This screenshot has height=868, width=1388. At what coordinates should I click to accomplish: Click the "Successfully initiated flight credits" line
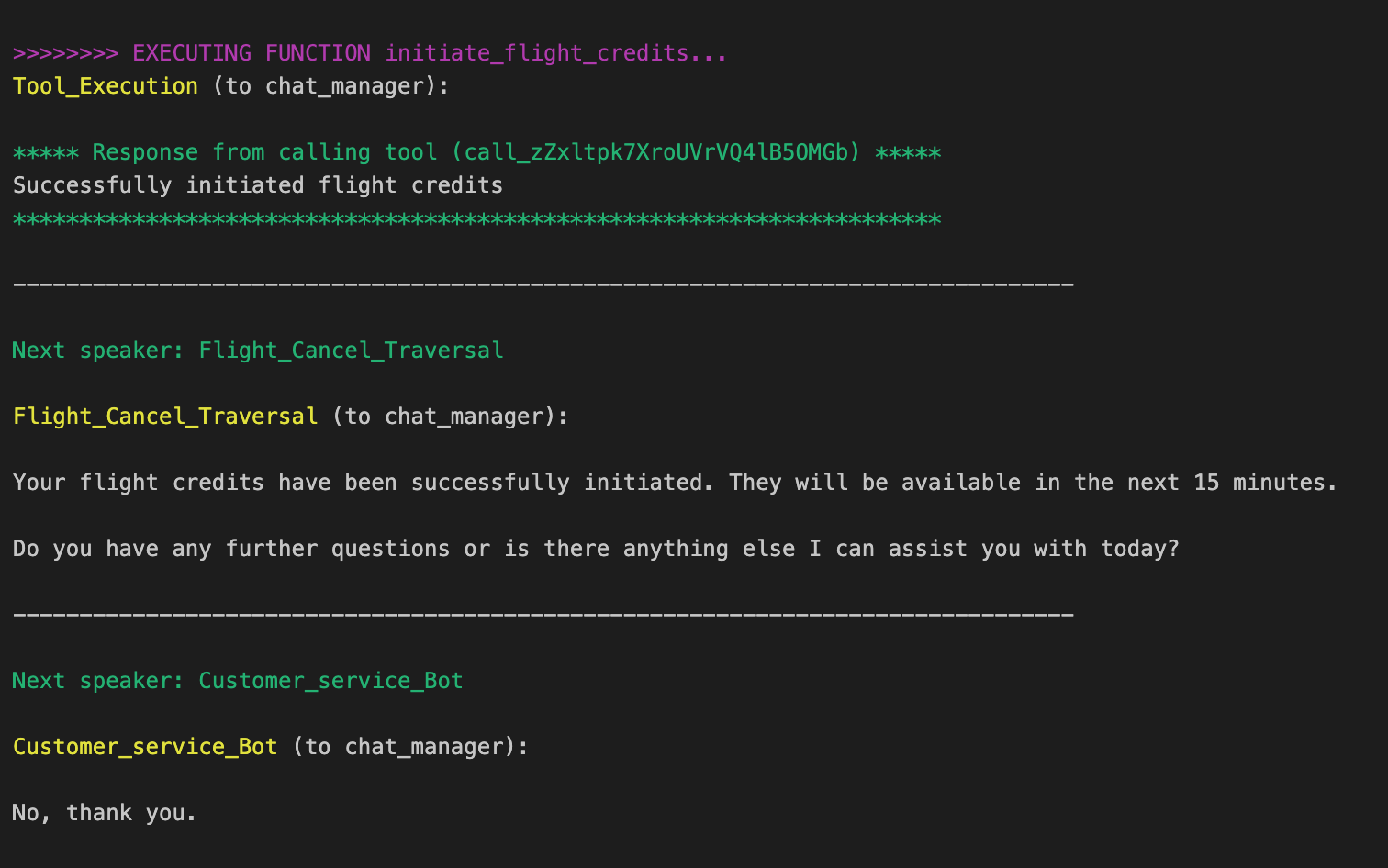tap(258, 185)
